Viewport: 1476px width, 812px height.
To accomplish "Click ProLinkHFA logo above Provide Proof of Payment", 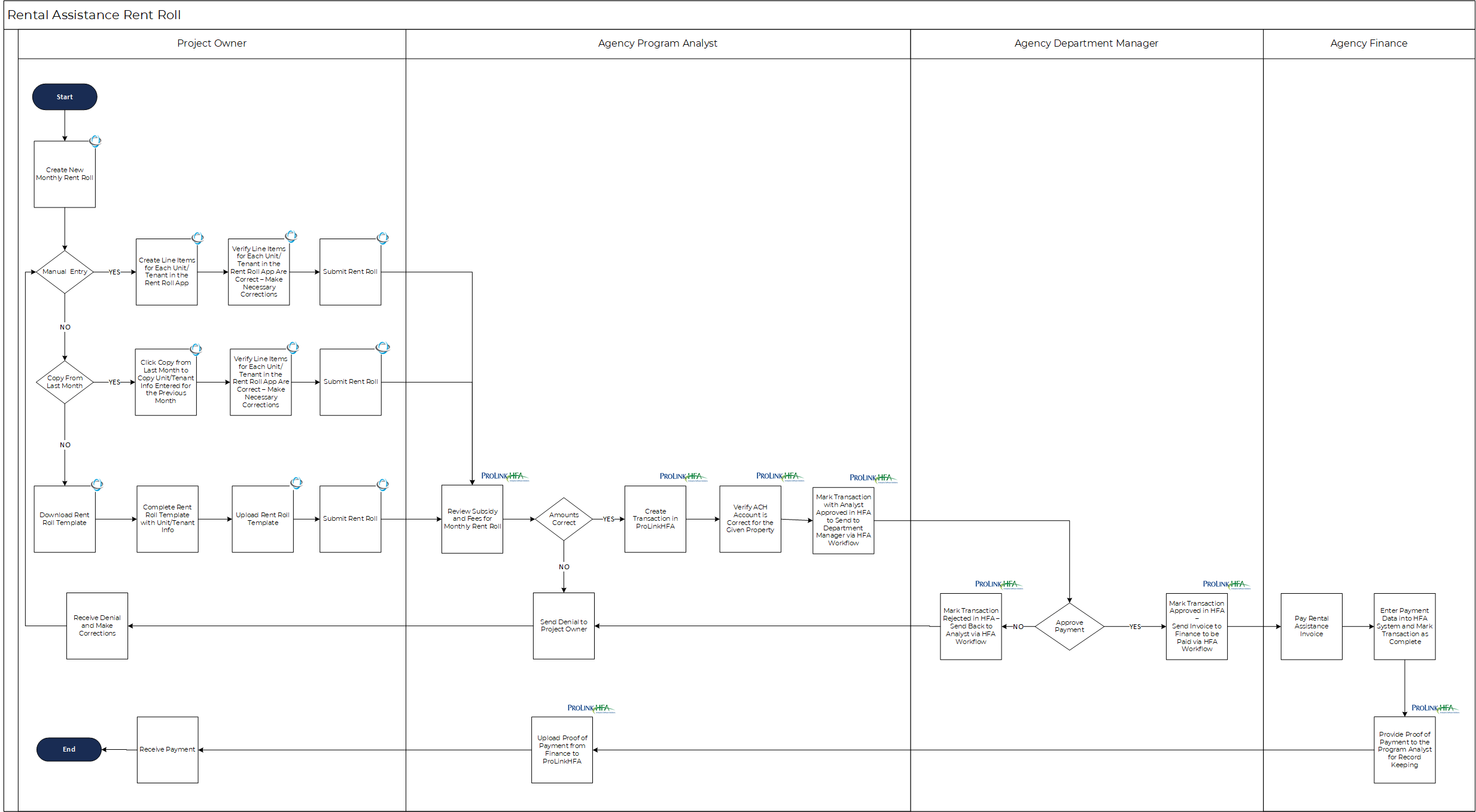I will [x=1435, y=708].
